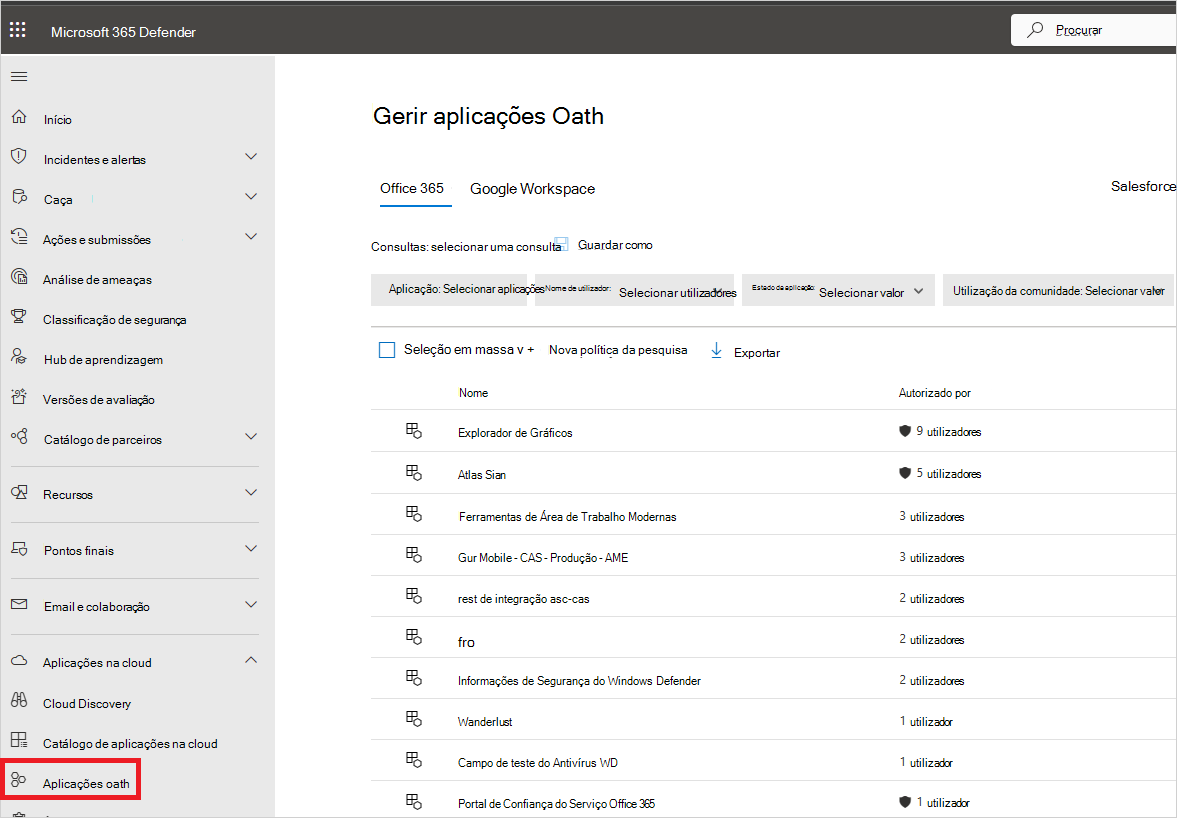Viewport: 1177px width, 818px height.
Task: Click the Procurar search field
Action: 1100,30
